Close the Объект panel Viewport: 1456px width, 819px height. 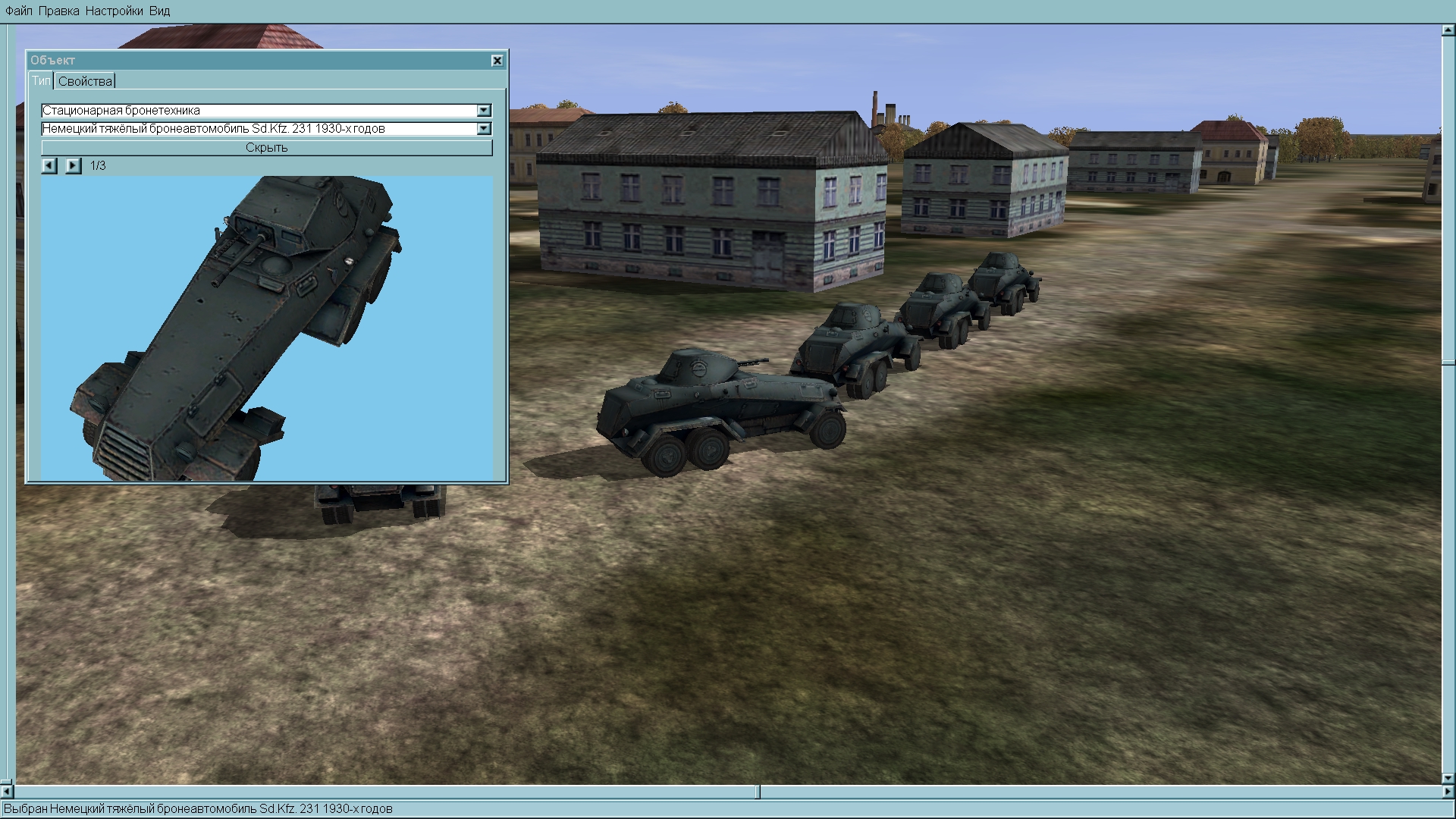[x=497, y=61]
